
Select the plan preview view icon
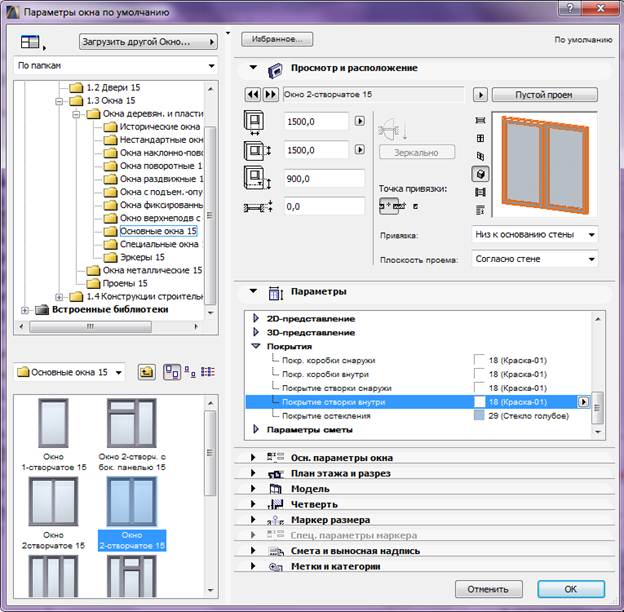pos(480,120)
